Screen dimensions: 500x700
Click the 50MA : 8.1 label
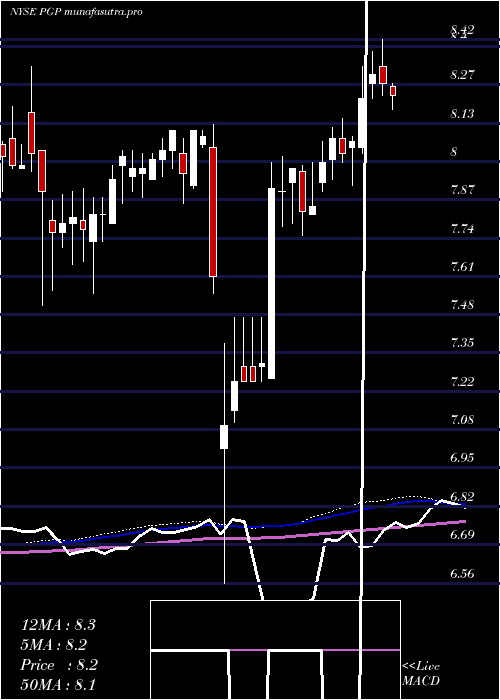[x=58, y=685]
